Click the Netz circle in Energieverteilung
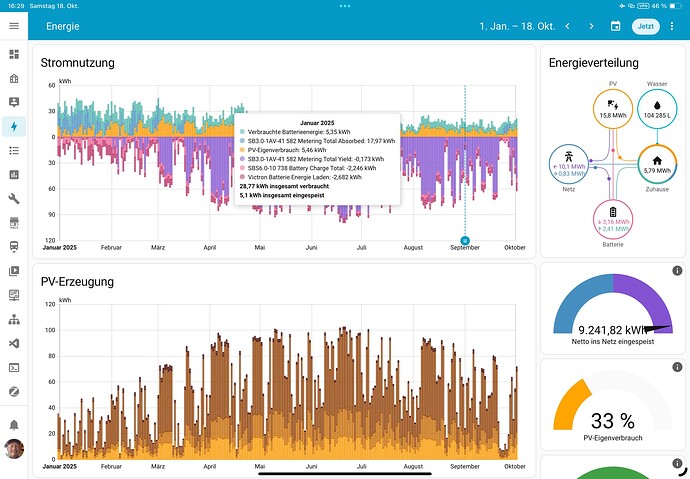 (x=569, y=165)
